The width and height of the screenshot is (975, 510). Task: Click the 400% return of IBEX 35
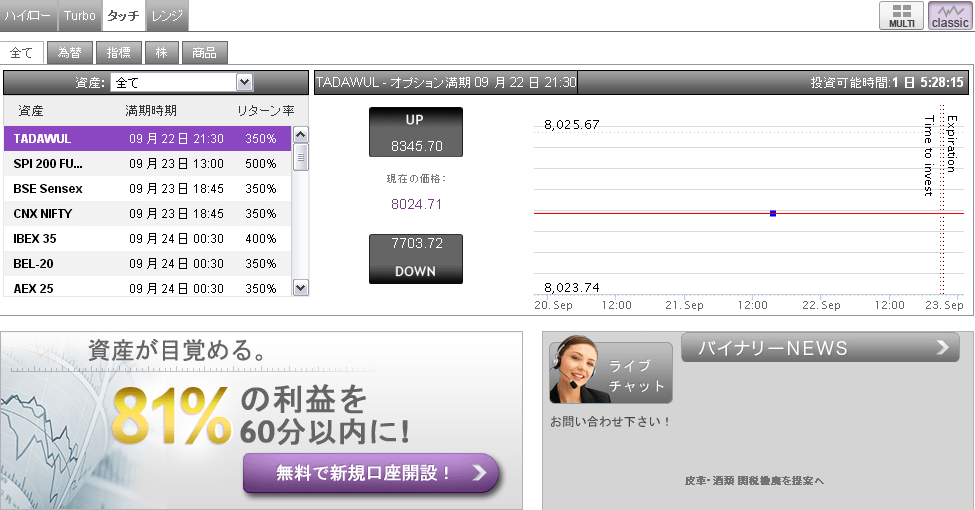point(261,238)
